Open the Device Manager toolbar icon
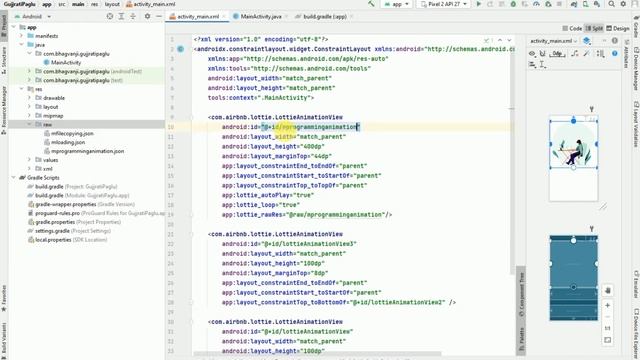This screenshot has height=360, width=640. [585, 4]
